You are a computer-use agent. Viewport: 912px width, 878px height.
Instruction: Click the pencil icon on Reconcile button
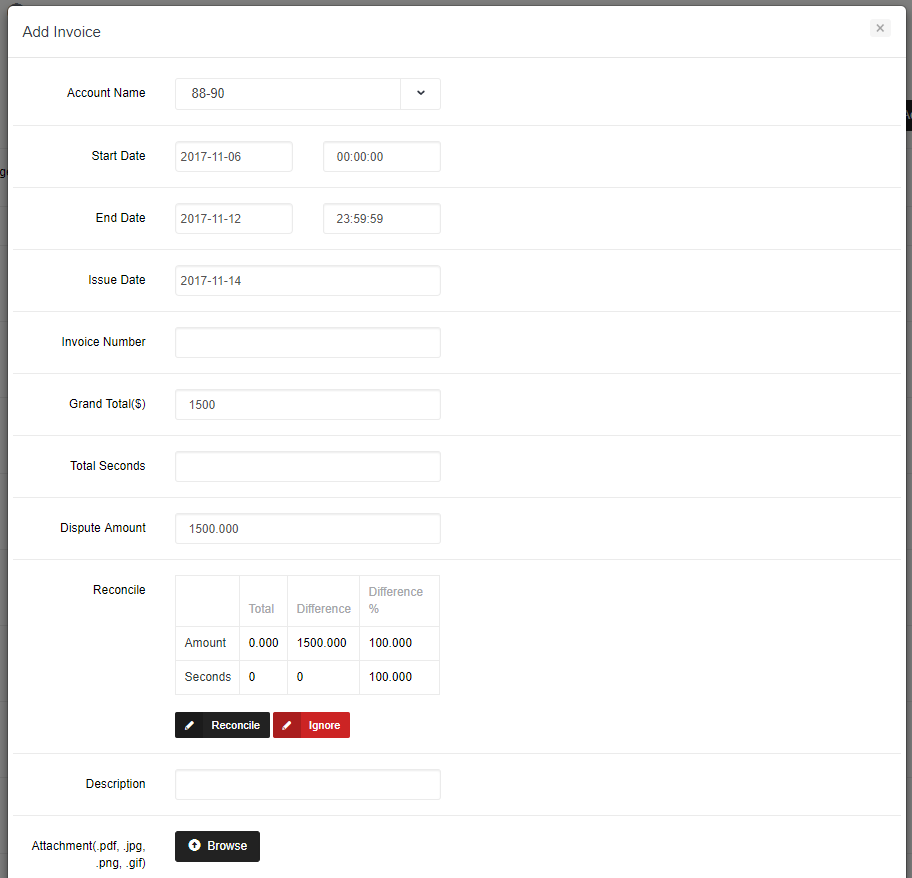190,726
